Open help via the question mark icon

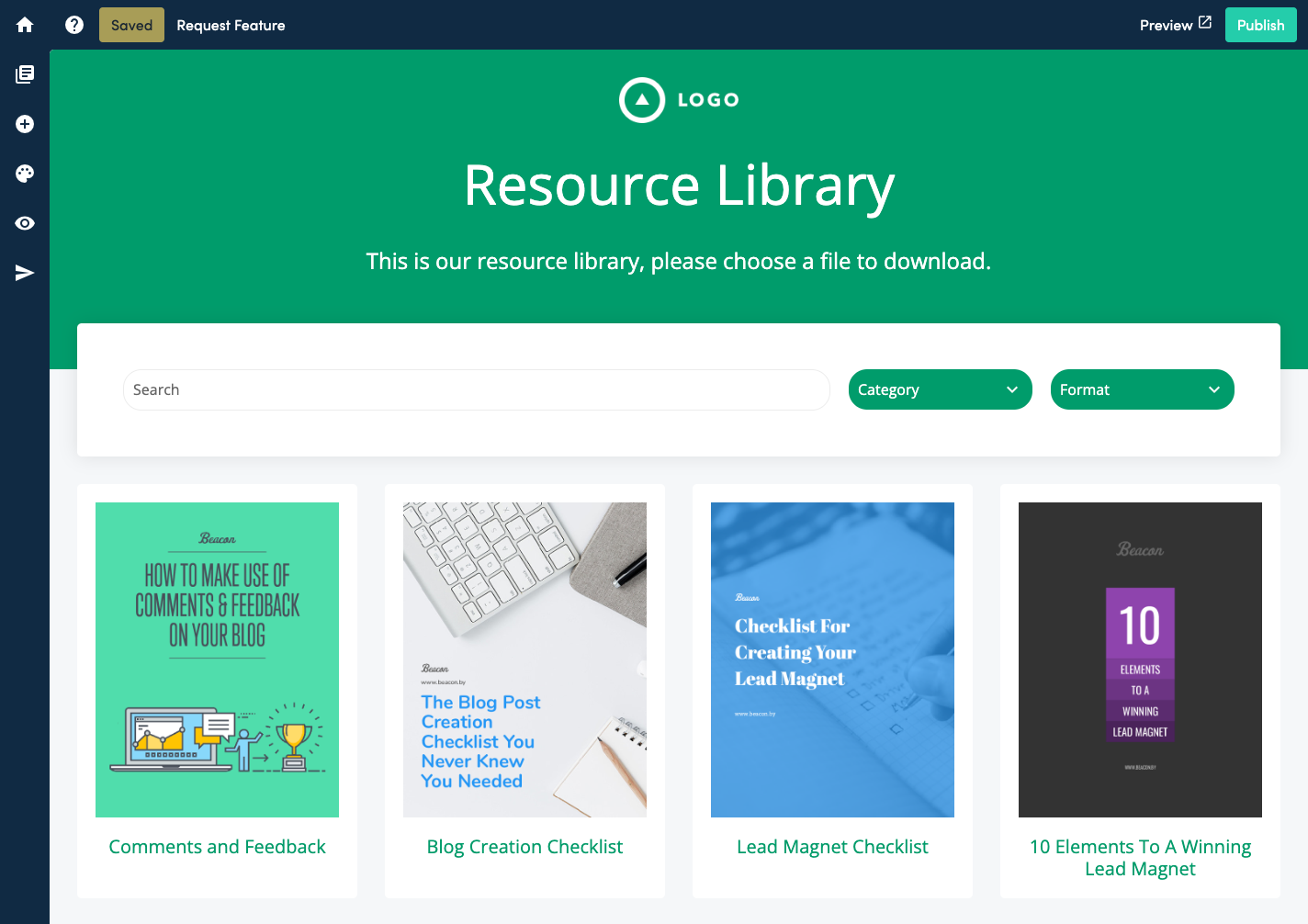coord(73,25)
